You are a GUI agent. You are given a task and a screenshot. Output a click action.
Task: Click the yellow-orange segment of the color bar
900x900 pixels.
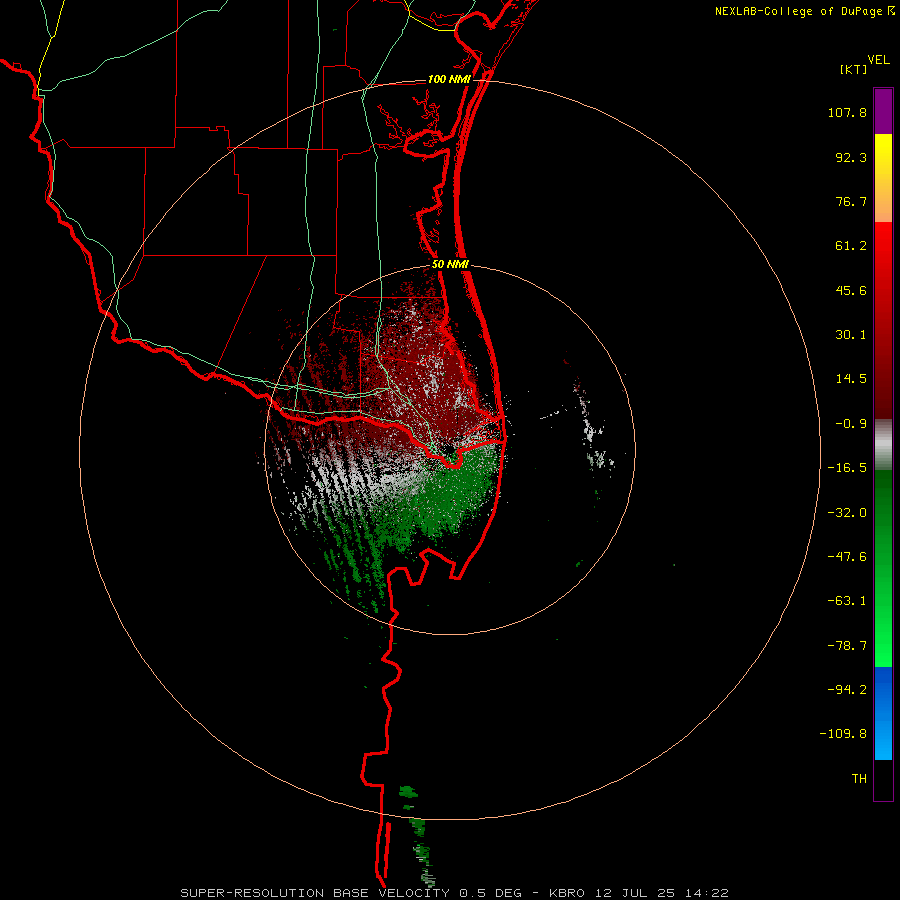click(x=883, y=178)
